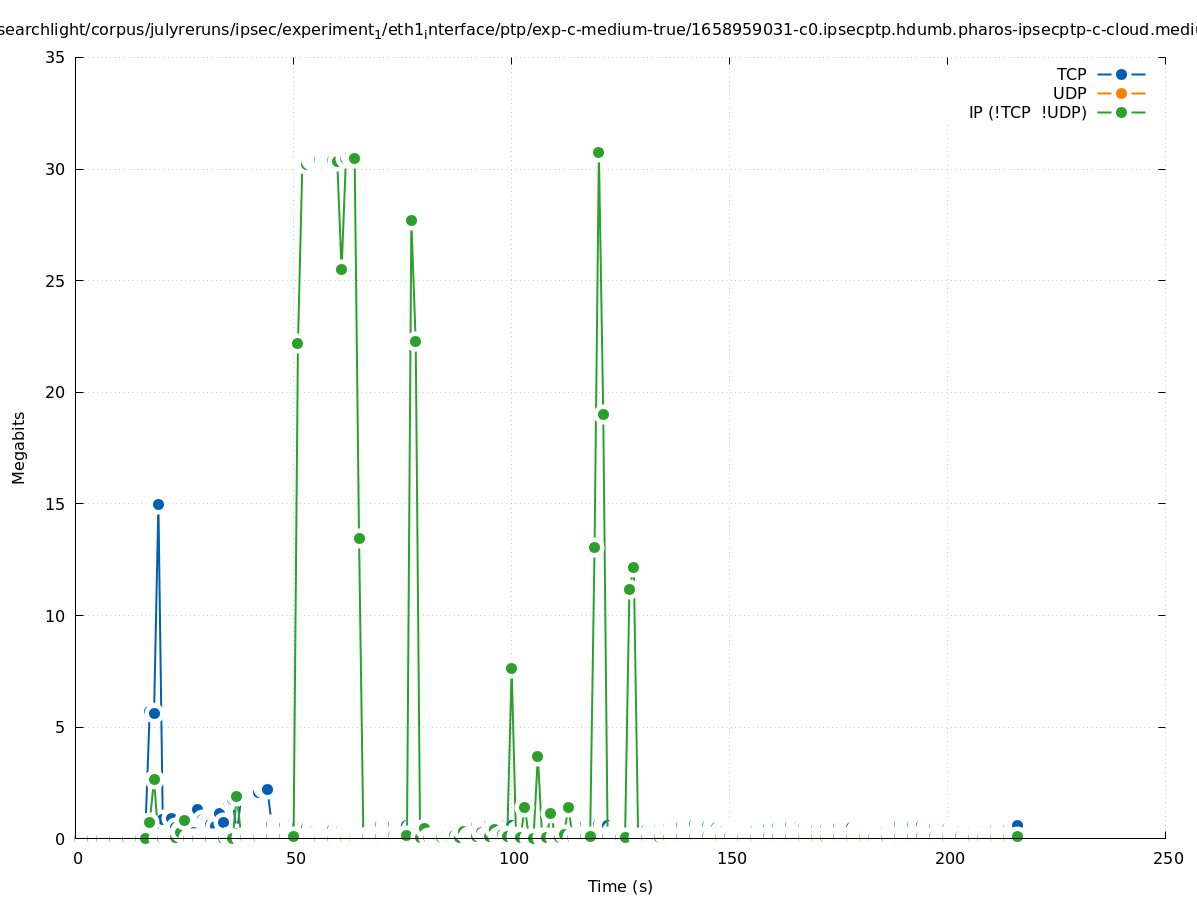Select the TCP legend label text
Screen dimensions: 1197x900
[x=1071, y=74]
